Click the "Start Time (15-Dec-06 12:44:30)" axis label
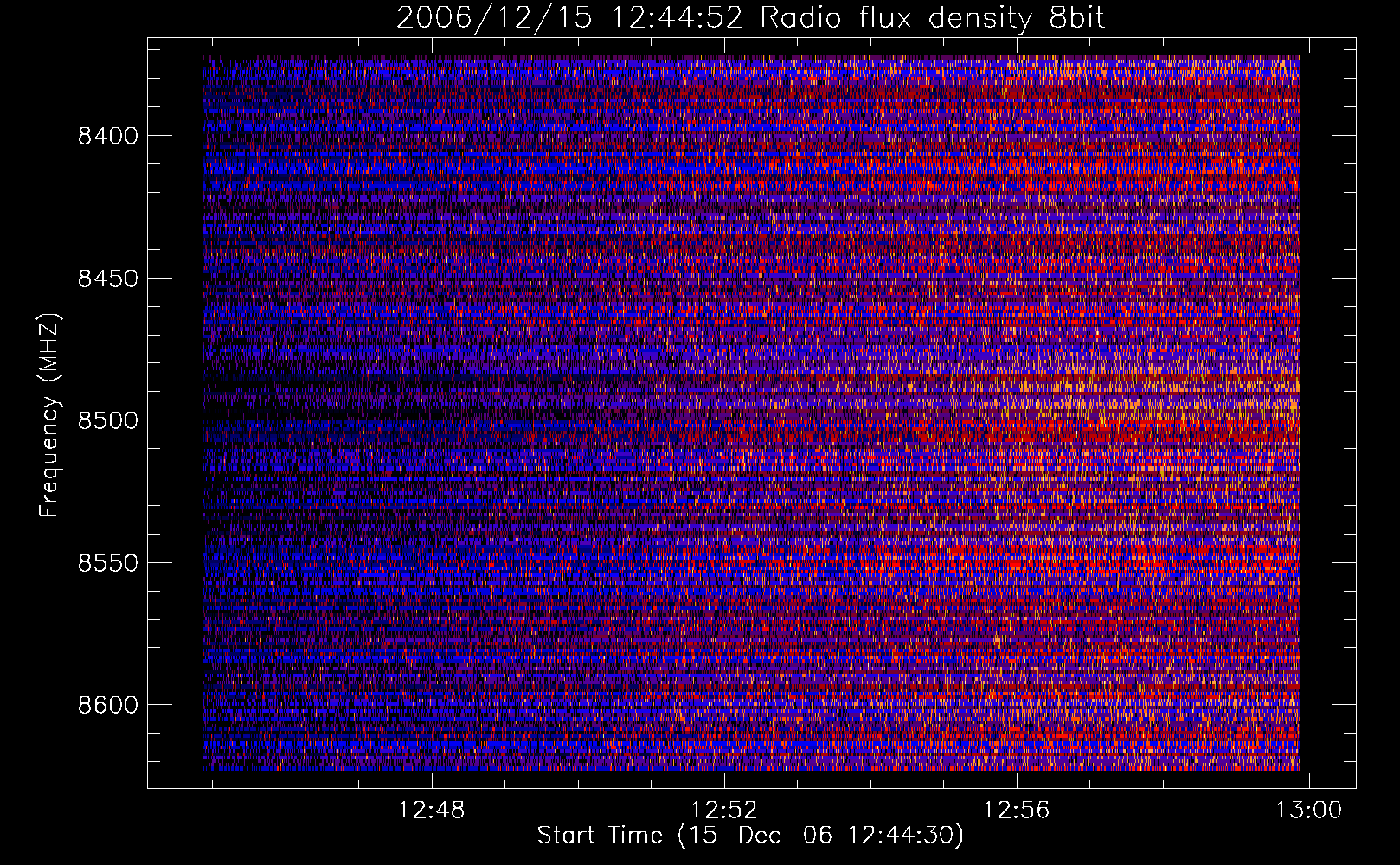This screenshot has width=1400, height=865. pyautogui.click(x=750, y=836)
